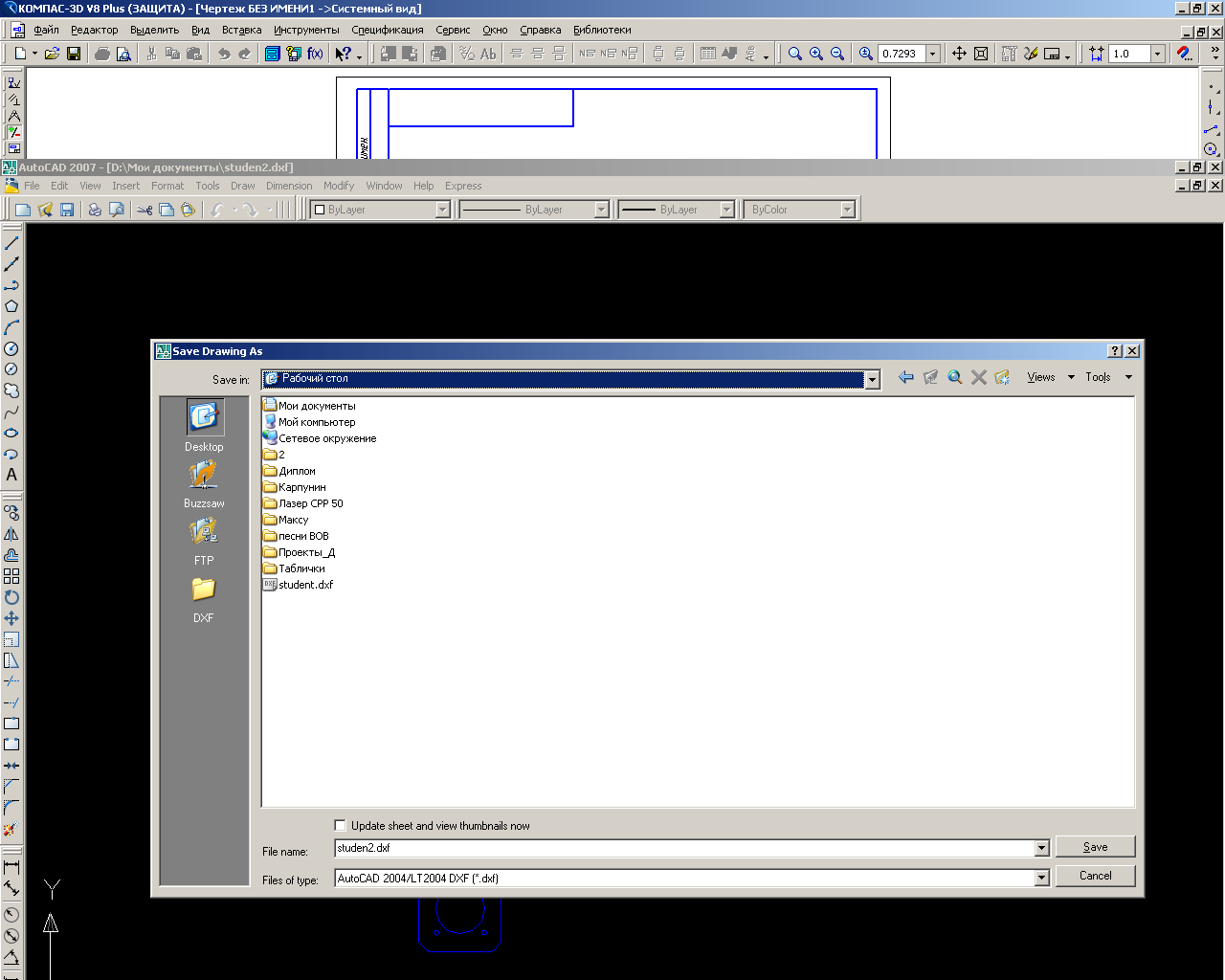Select the Rotate tool in AutoCAD modify toolbar

click(11, 597)
